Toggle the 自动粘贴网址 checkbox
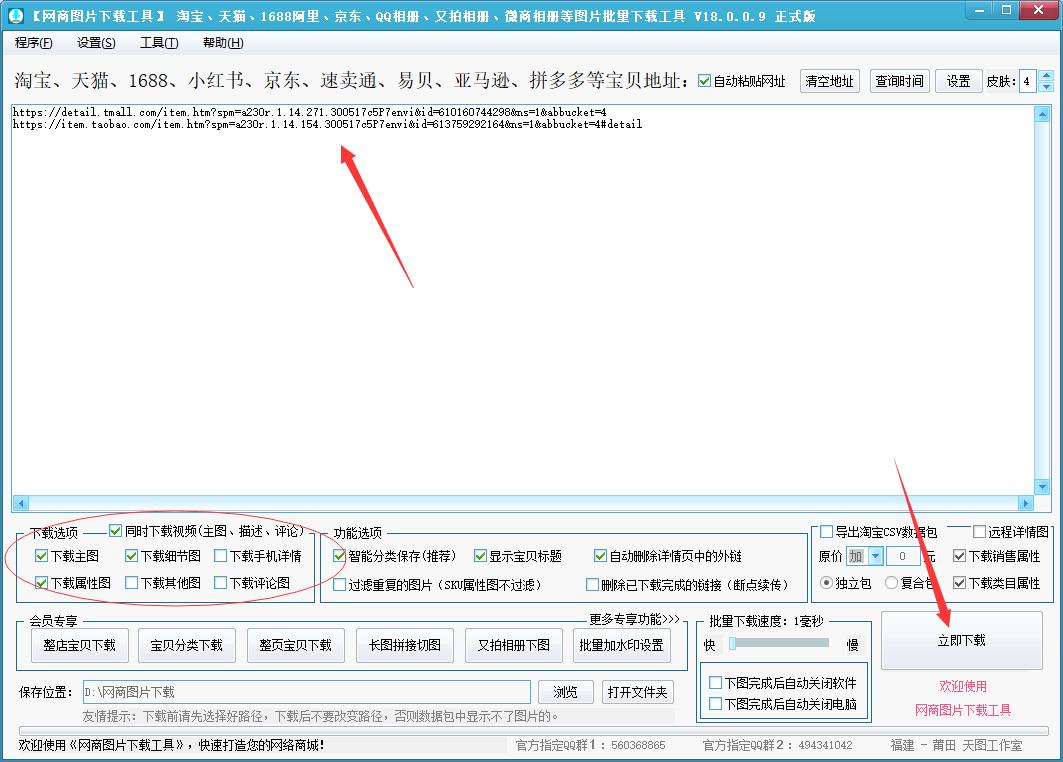The image size is (1063, 762). pyautogui.click(x=704, y=81)
